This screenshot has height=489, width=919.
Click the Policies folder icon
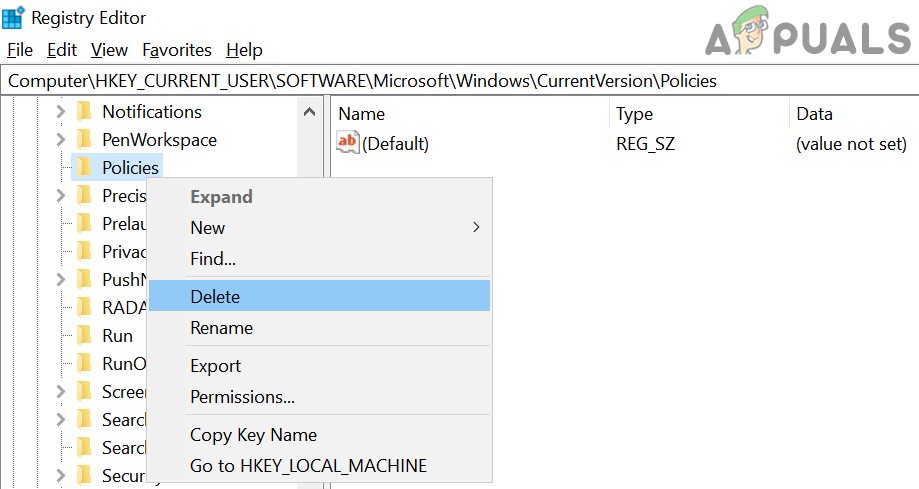(85, 168)
